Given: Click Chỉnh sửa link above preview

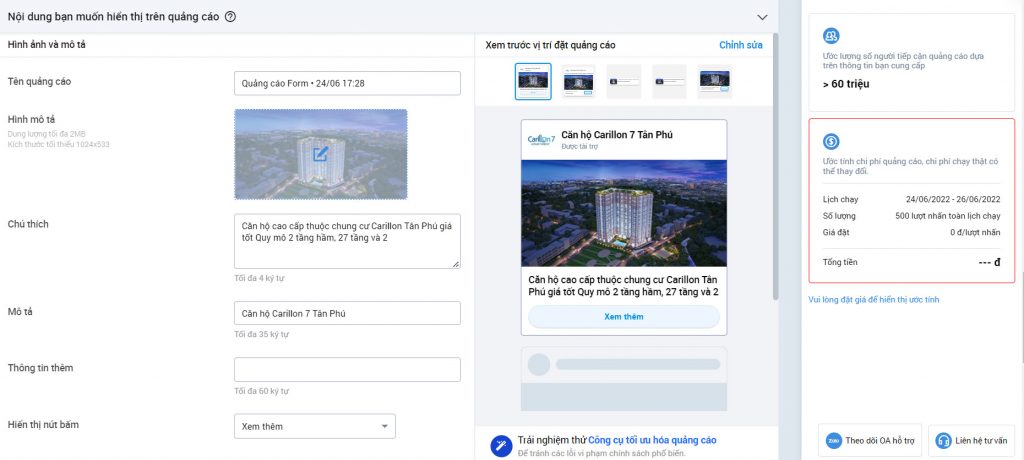Looking at the screenshot, I should click(x=741, y=45).
